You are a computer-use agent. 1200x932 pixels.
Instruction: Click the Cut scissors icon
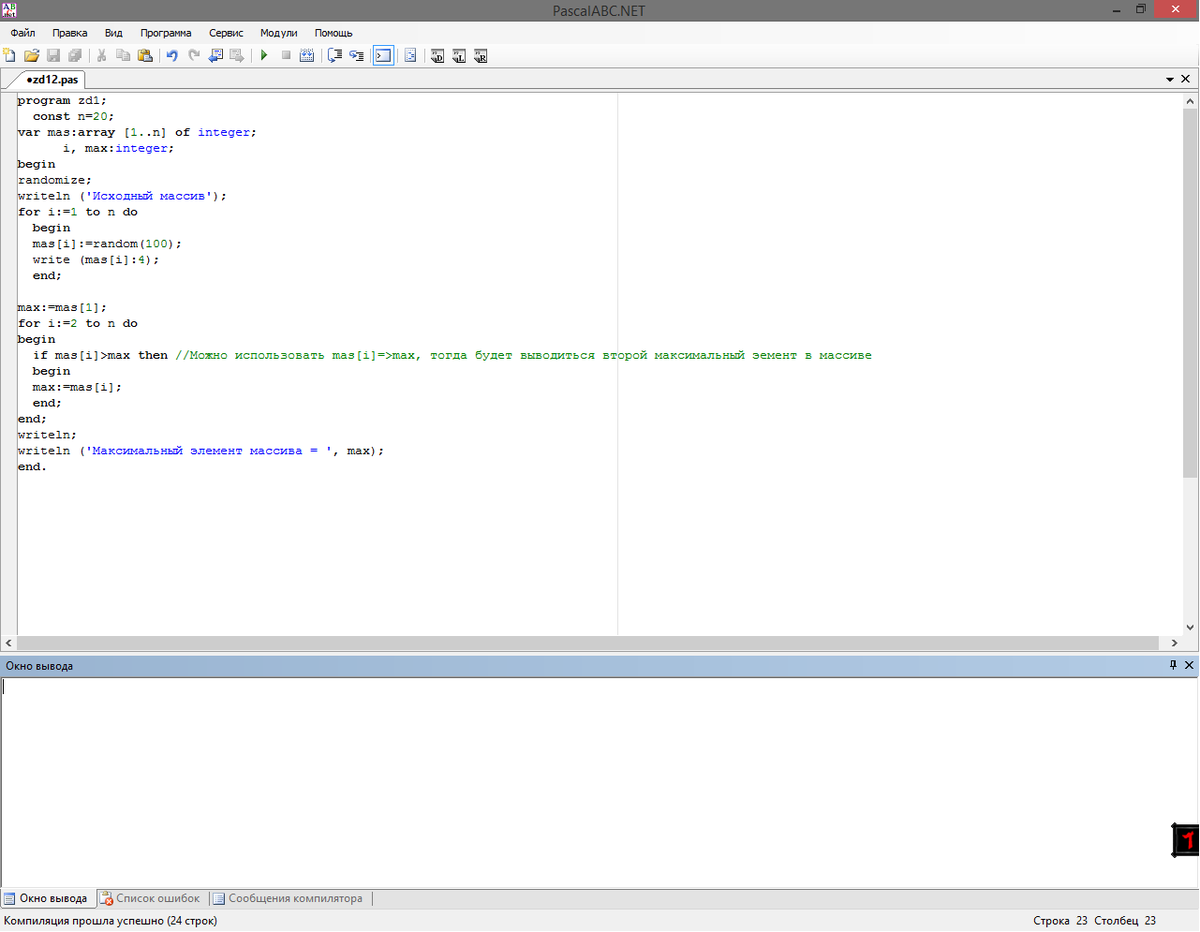click(101, 56)
